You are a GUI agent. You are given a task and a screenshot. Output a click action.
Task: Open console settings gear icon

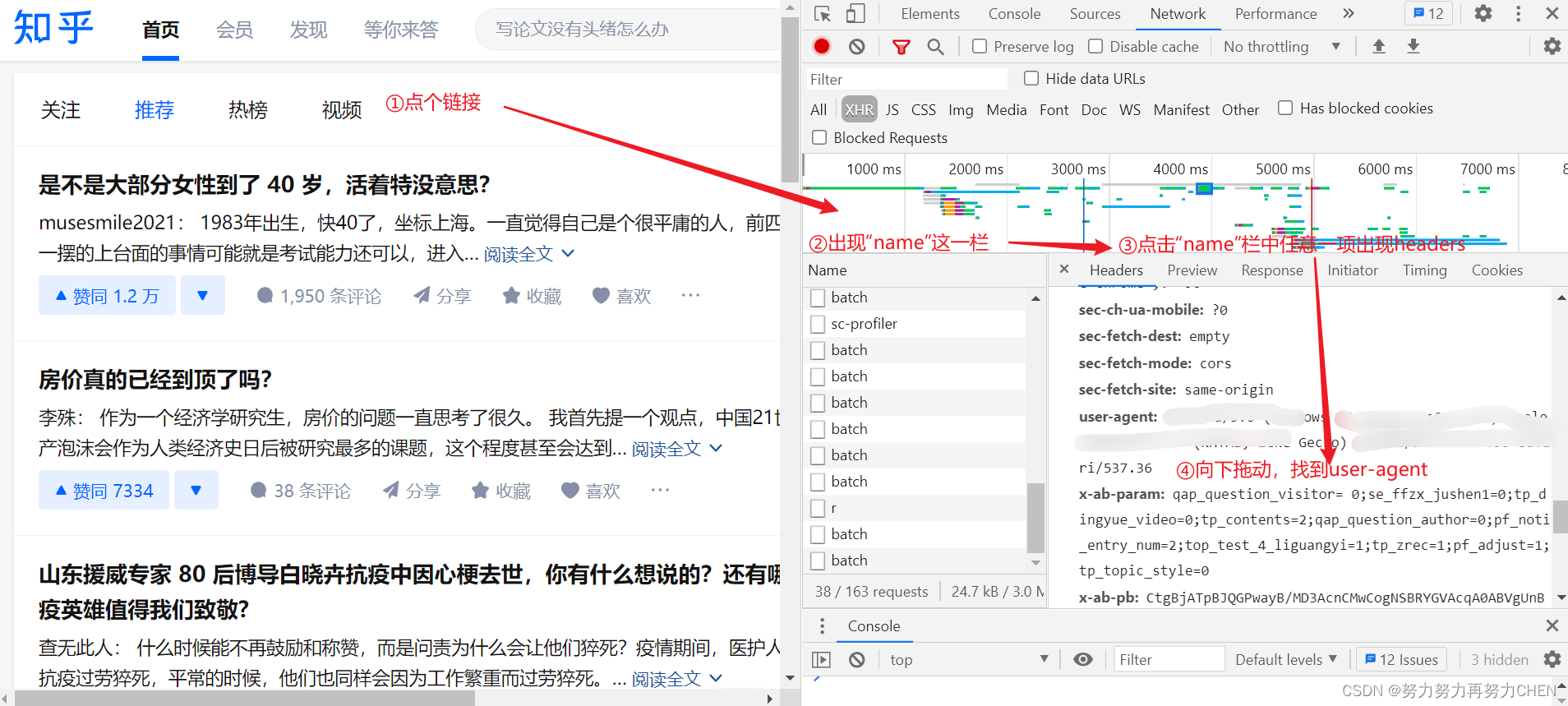[x=1552, y=659]
